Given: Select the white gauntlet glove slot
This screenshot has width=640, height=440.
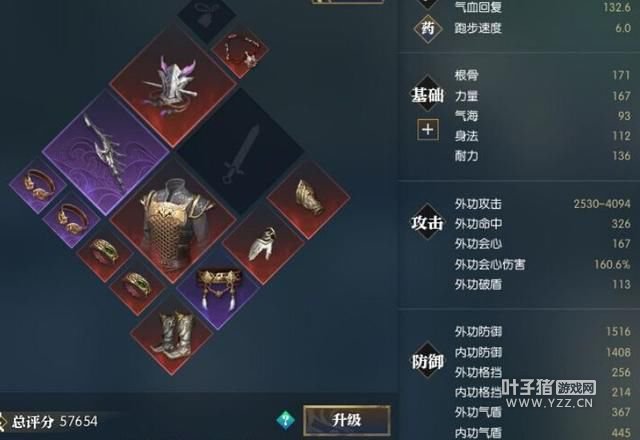Looking at the screenshot, I should tap(263, 244).
